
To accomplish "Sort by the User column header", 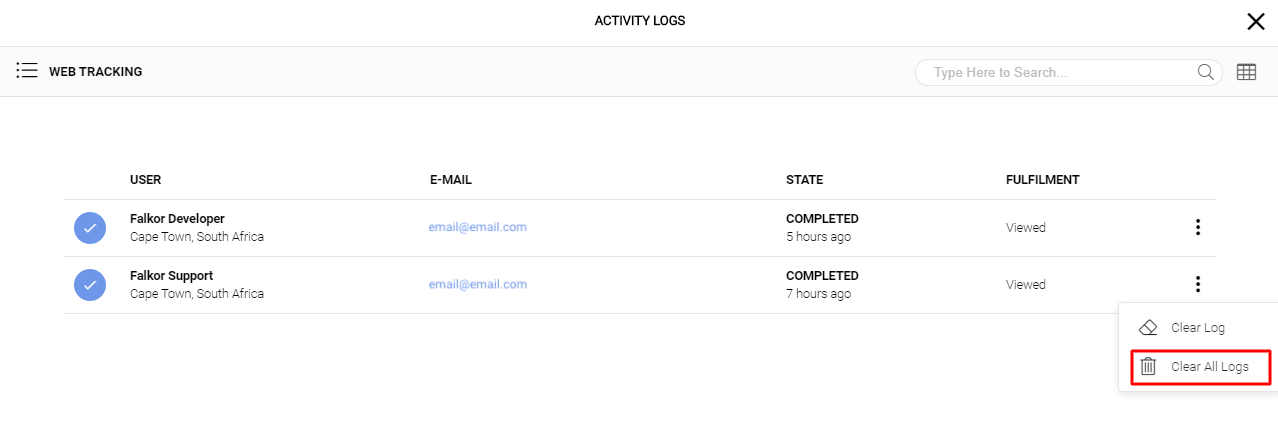I will (145, 180).
